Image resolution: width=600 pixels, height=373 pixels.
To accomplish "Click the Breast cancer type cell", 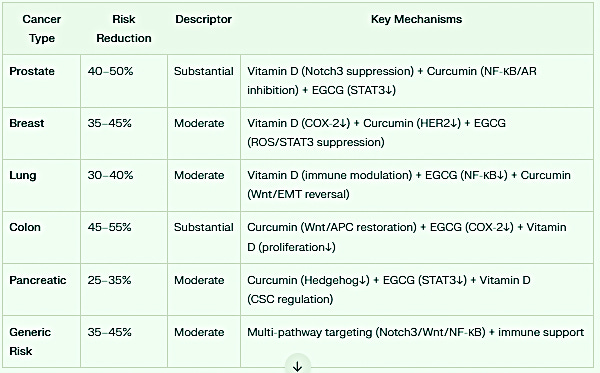I will 27,123.
